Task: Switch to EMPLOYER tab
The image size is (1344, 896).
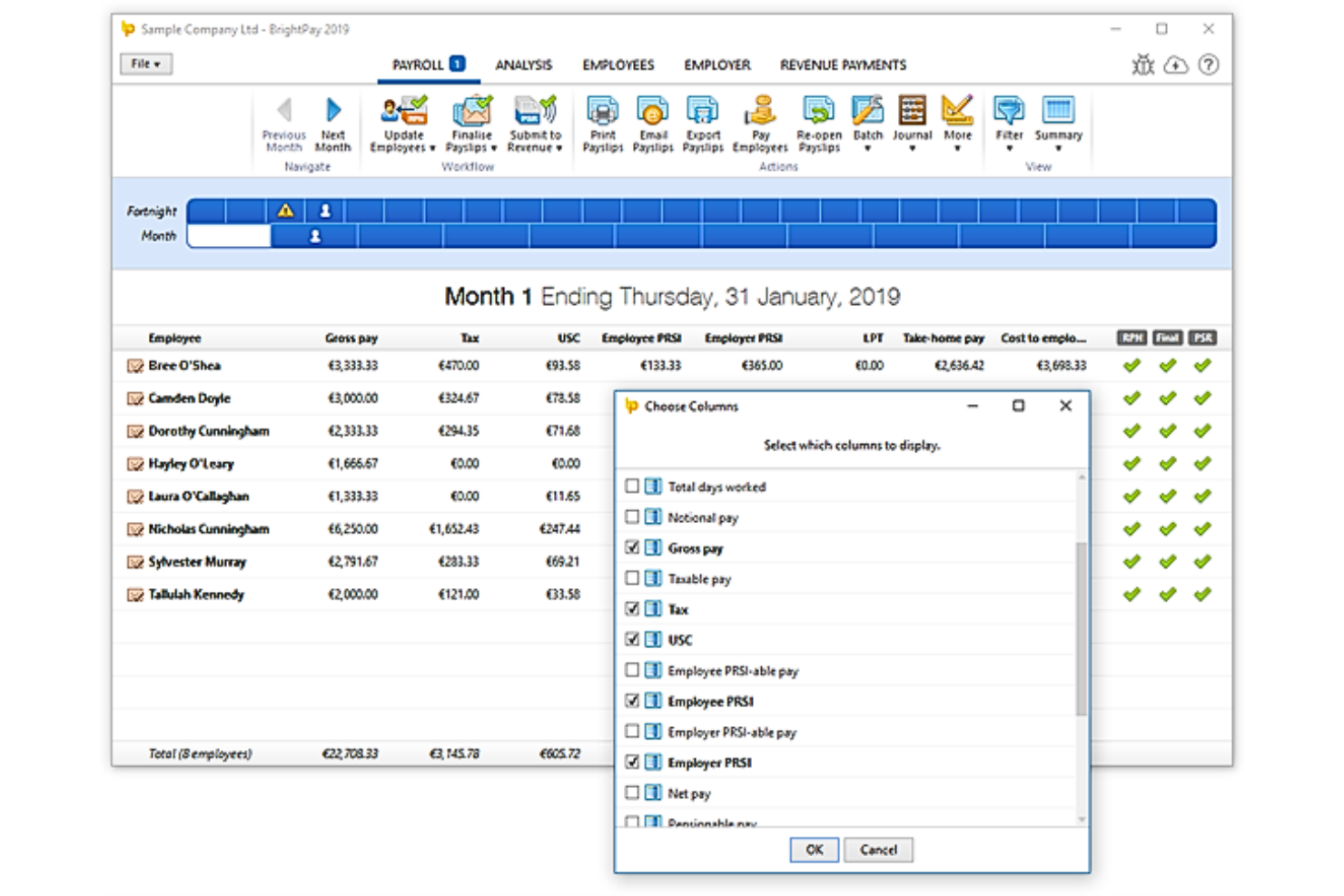Action: coord(717,64)
